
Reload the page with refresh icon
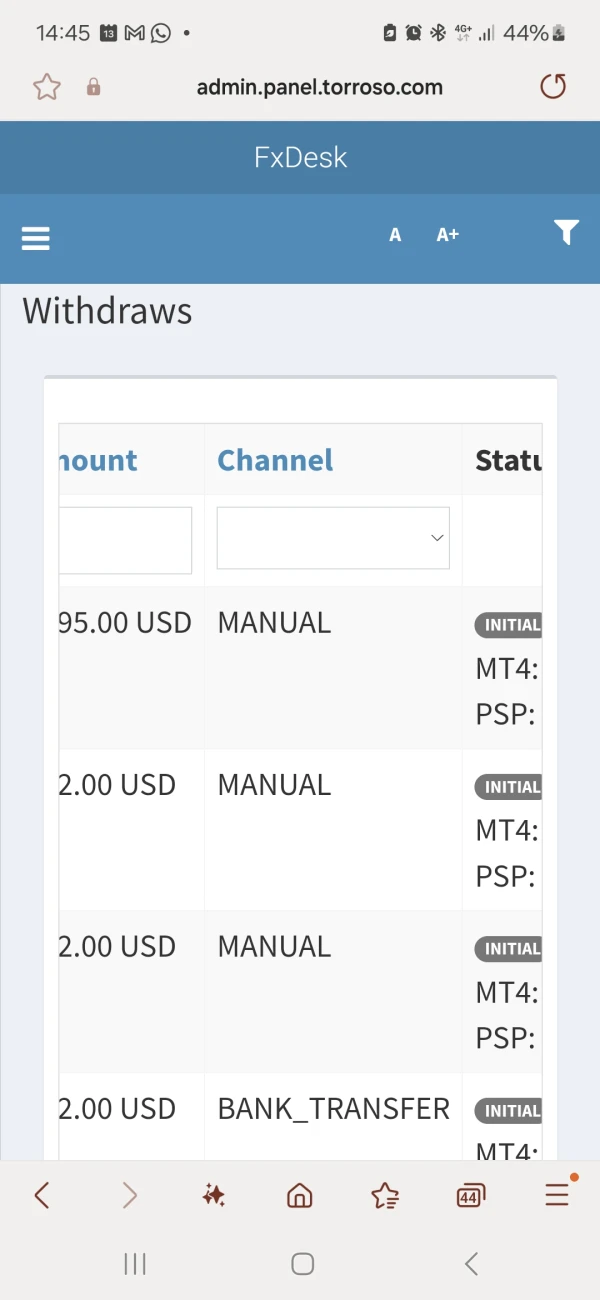click(553, 87)
